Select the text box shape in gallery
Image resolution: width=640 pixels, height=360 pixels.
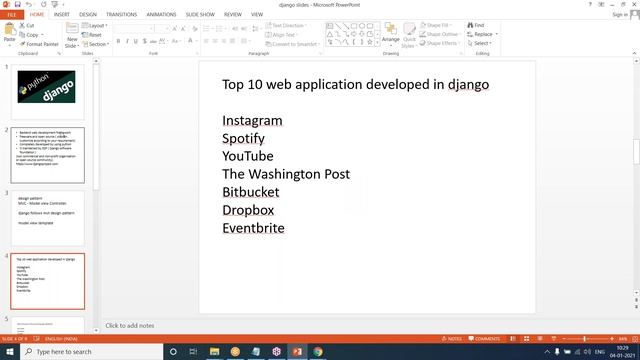click(330, 26)
